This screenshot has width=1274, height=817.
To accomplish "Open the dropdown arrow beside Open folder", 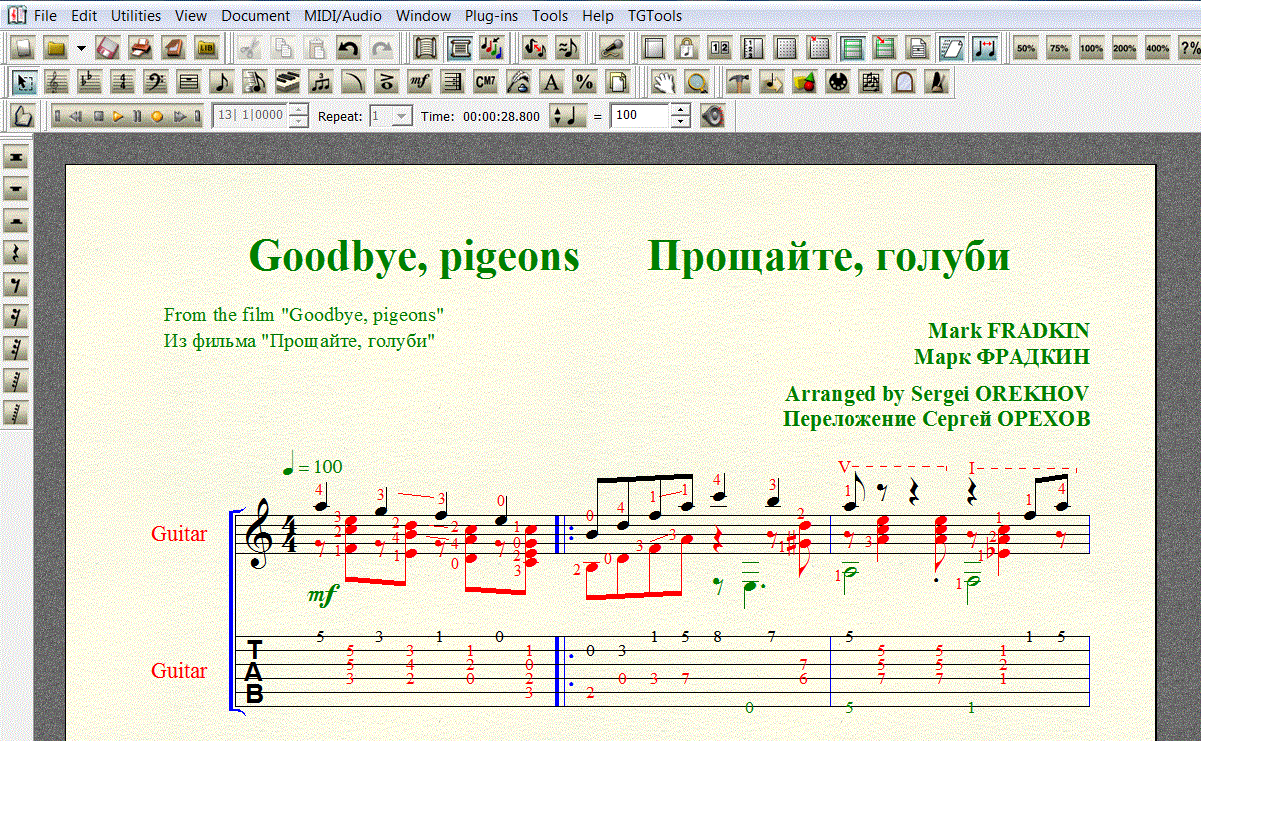I will pos(81,48).
